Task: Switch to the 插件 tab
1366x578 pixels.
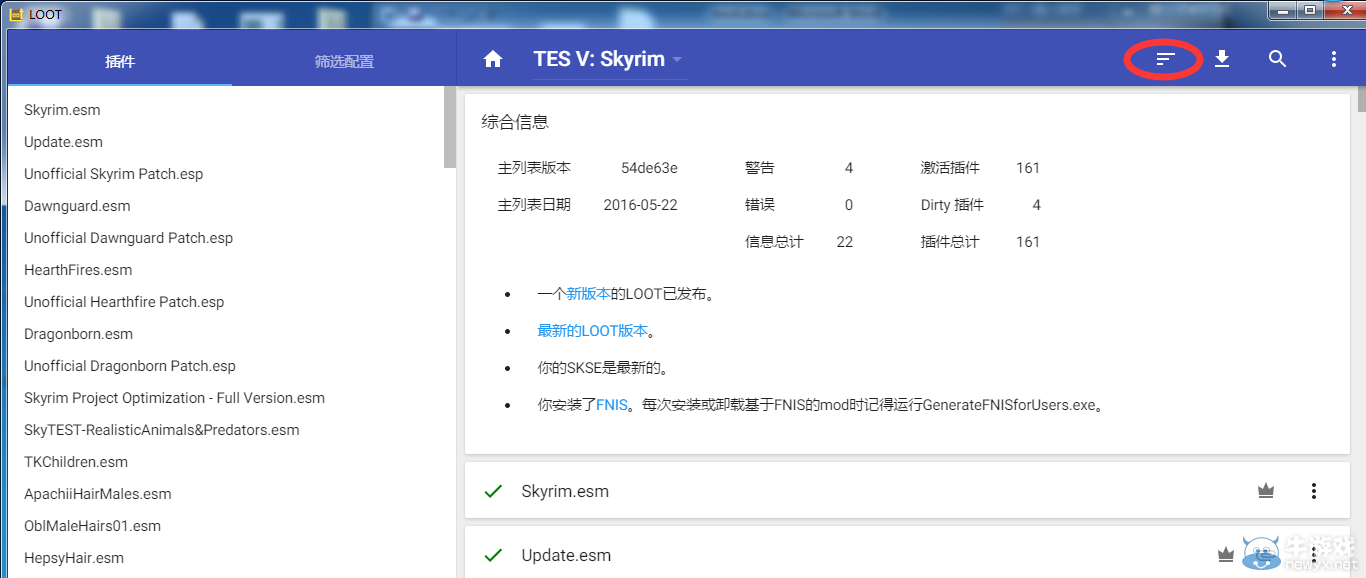Action: (120, 61)
